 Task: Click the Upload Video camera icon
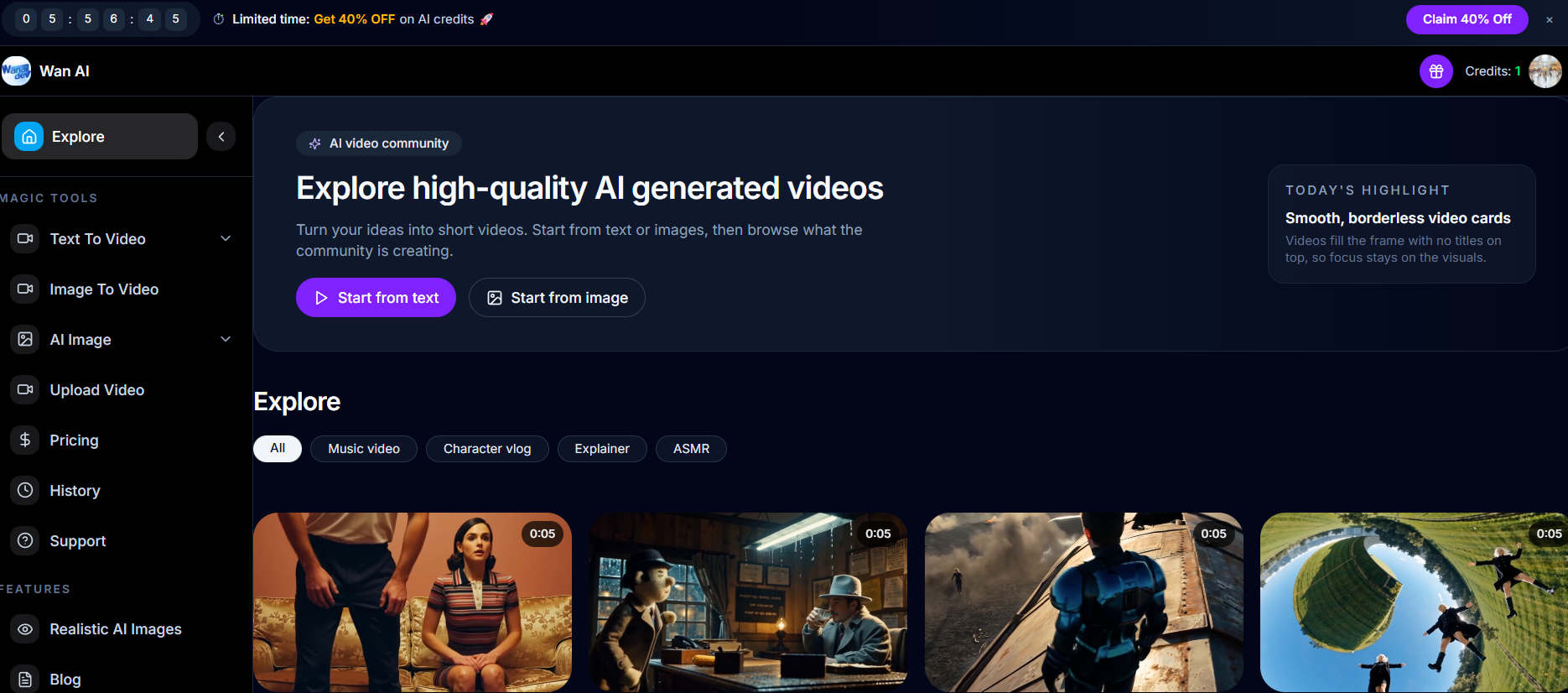click(x=25, y=390)
